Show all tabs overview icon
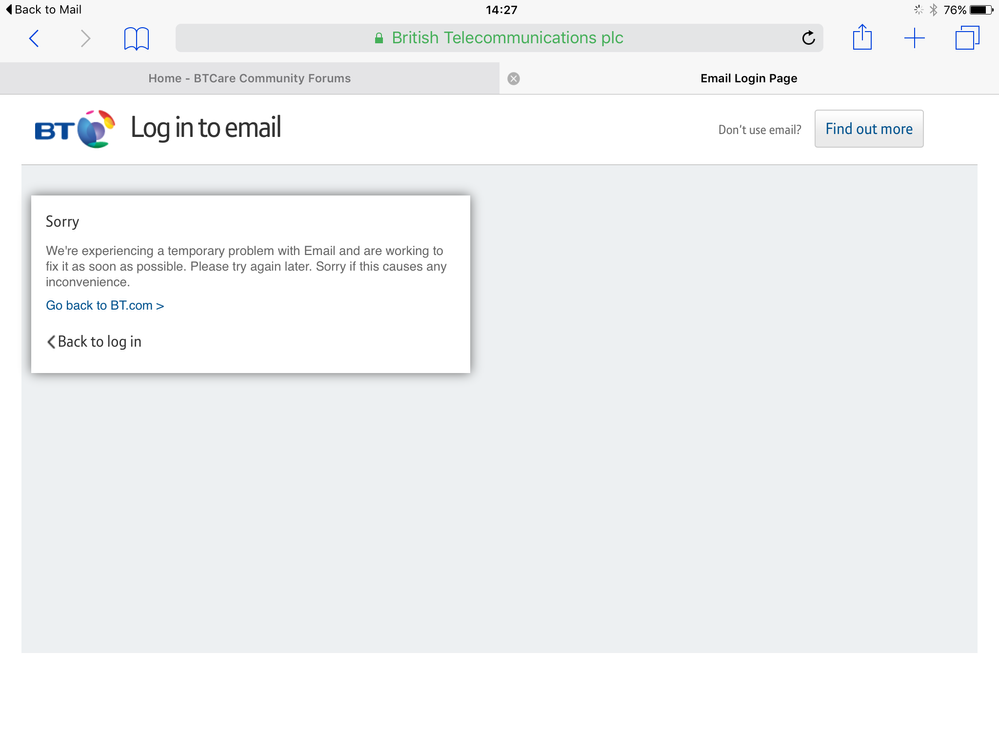 point(966,39)
